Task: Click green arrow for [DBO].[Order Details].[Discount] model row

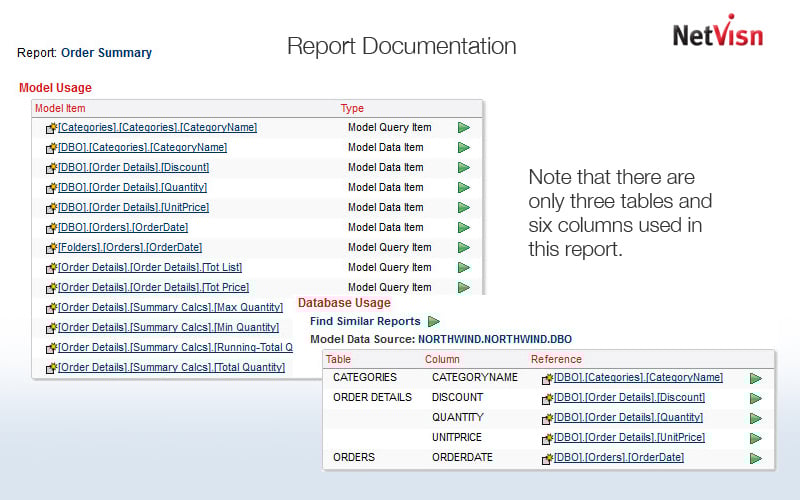Action: pyautogui.click(x=464, y=168)
